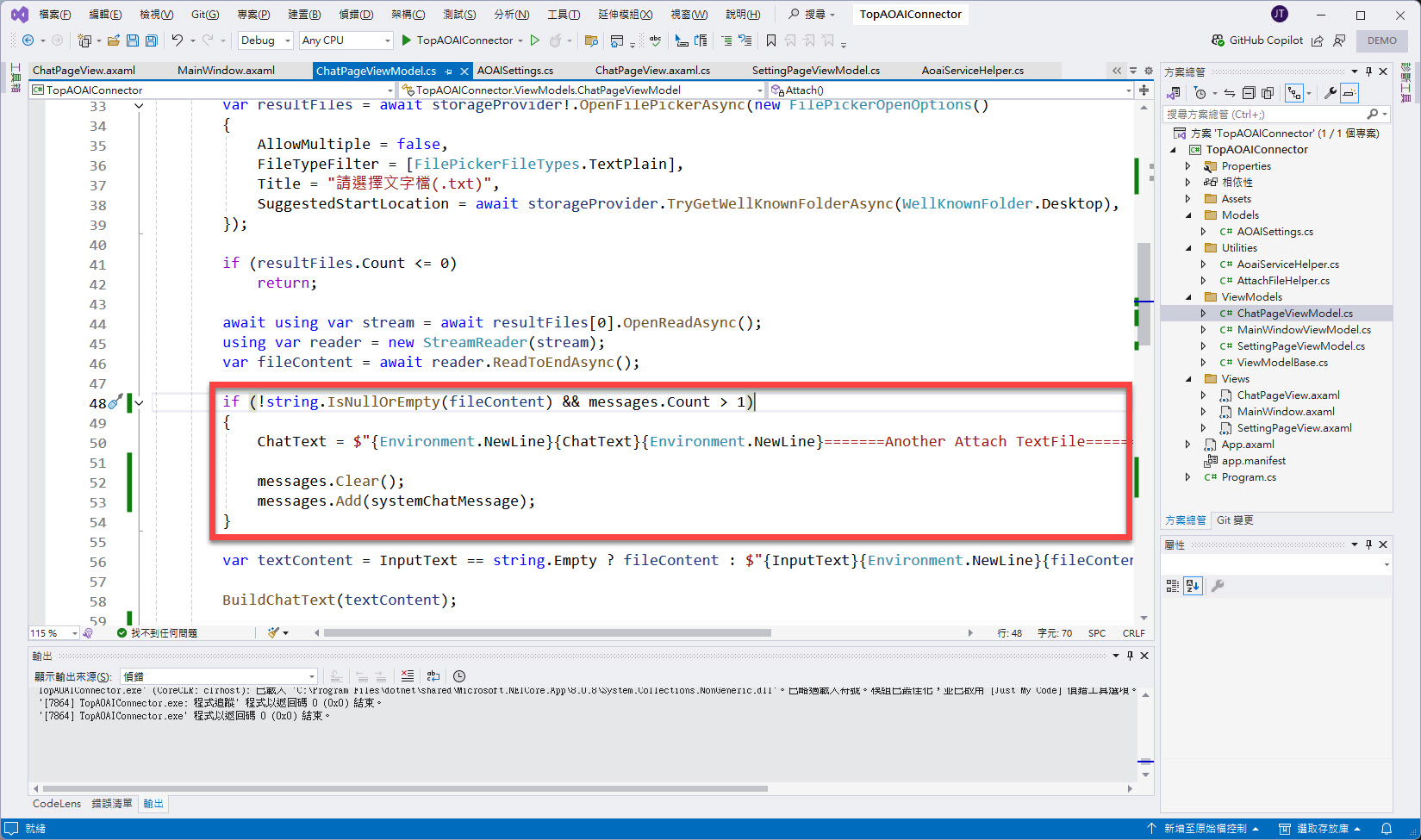Collapse the Views folder node
The width and height of the screenshot is (1421, 840).
[1189, 379]
